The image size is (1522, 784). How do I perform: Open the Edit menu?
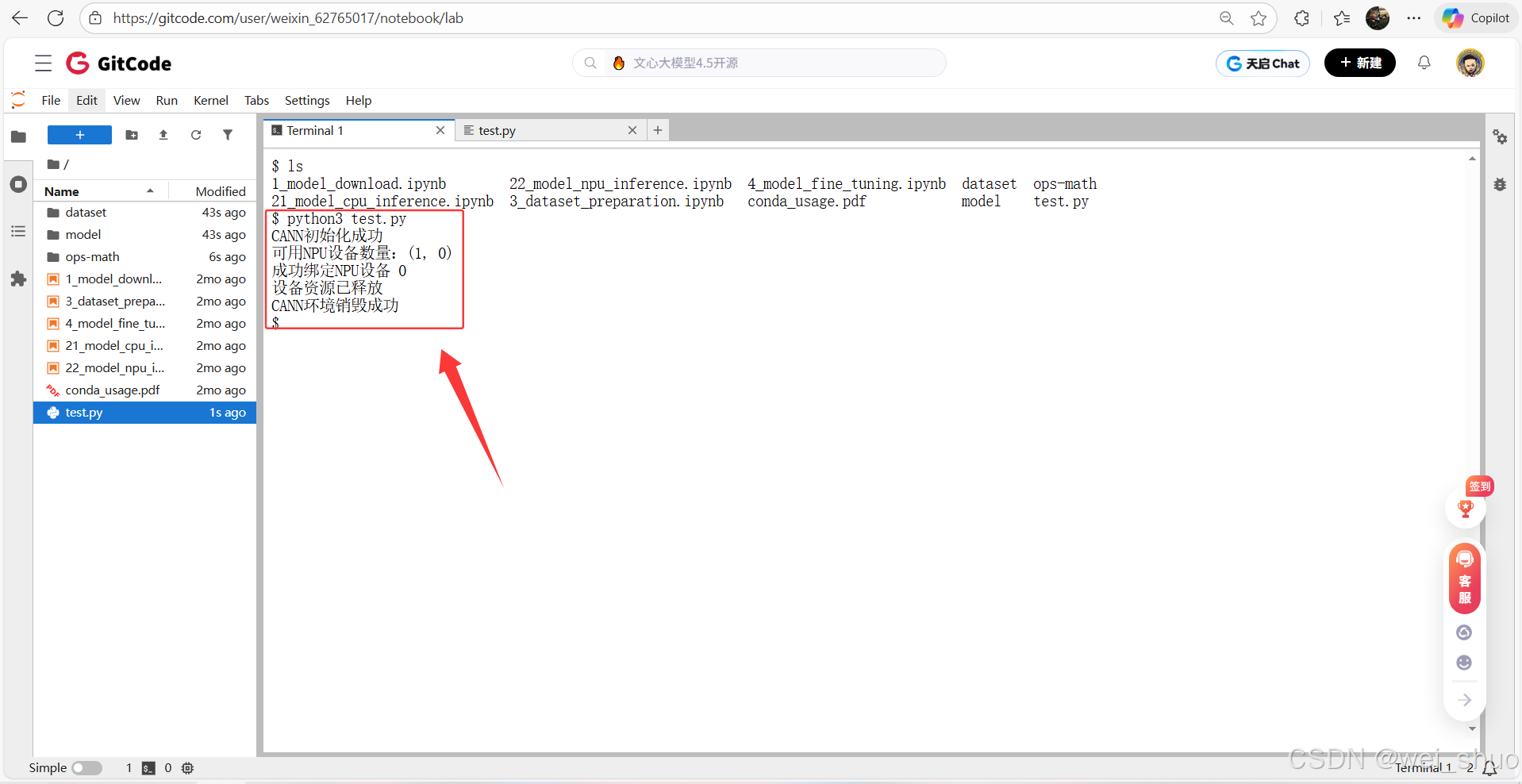pos(86,100)
